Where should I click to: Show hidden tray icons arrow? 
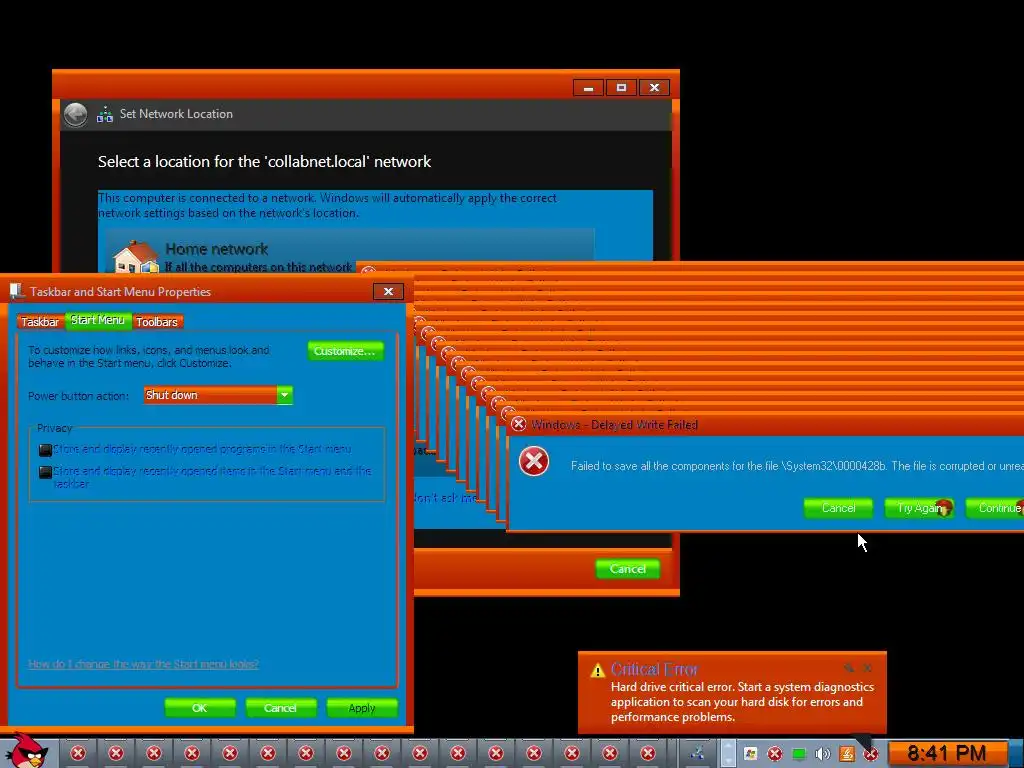pyautogui.click(x=728, y=754)
